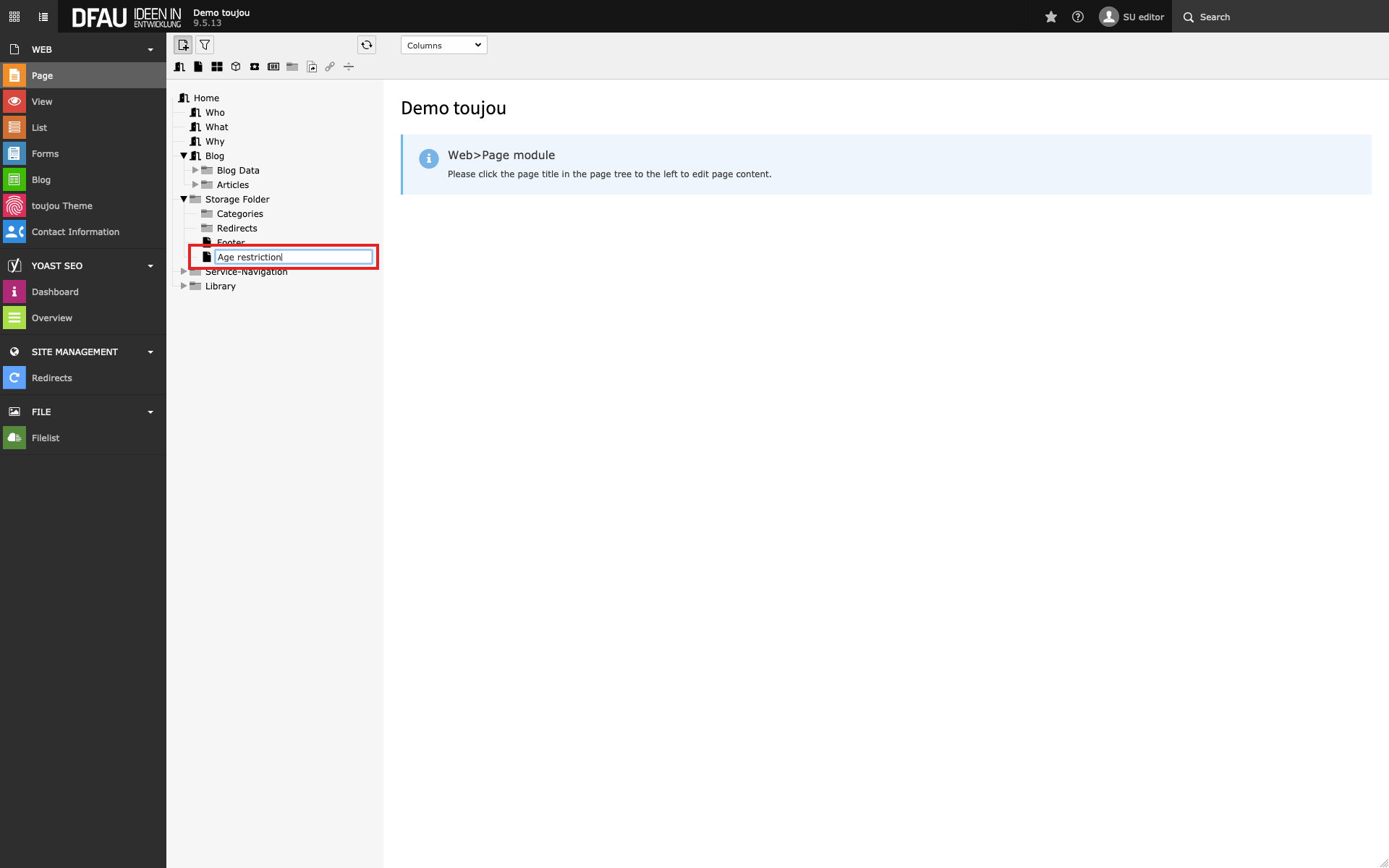This screenshot has height=868, width=1389.
Task: Open the SU editor user menu
Action: coord(1132,17)
